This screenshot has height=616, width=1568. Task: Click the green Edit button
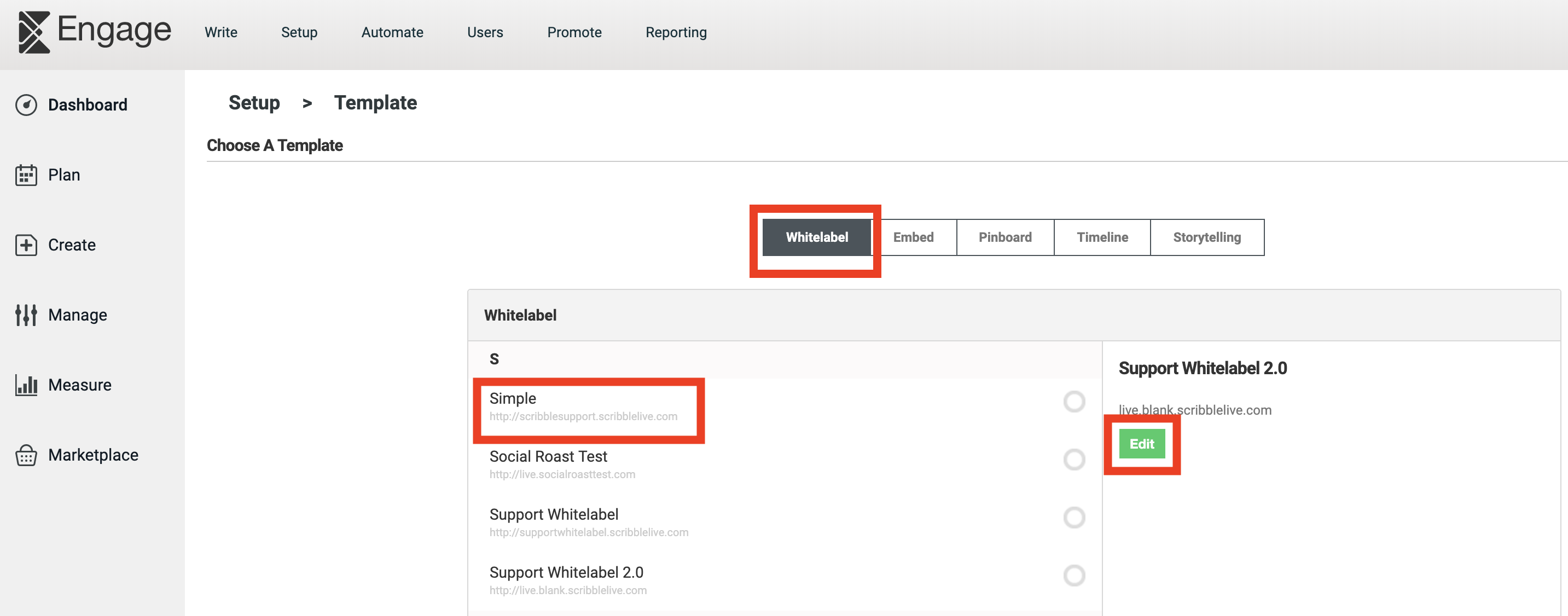[x=1141, y=444]
